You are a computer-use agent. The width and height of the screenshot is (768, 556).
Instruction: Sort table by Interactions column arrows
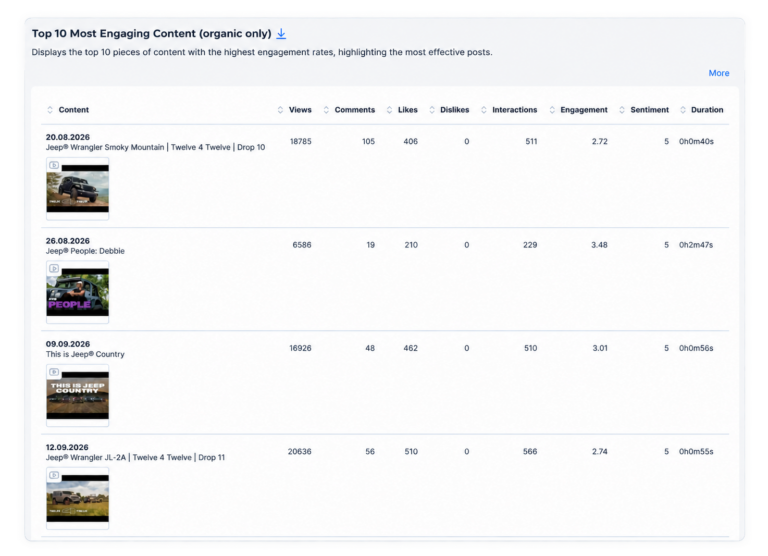point(484,110)
